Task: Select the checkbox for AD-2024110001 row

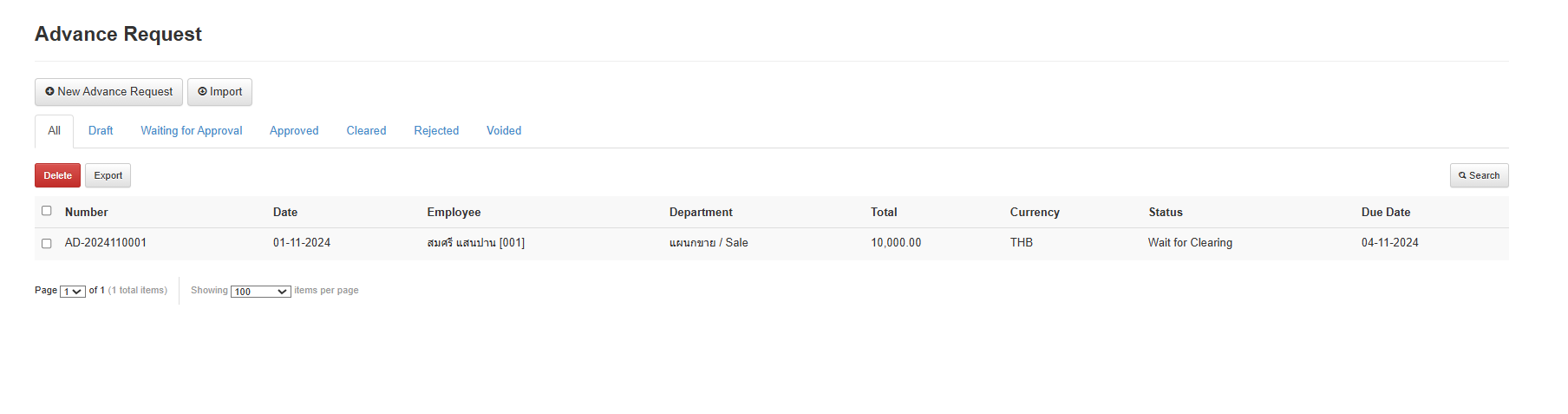Action: tap(47, 244)
